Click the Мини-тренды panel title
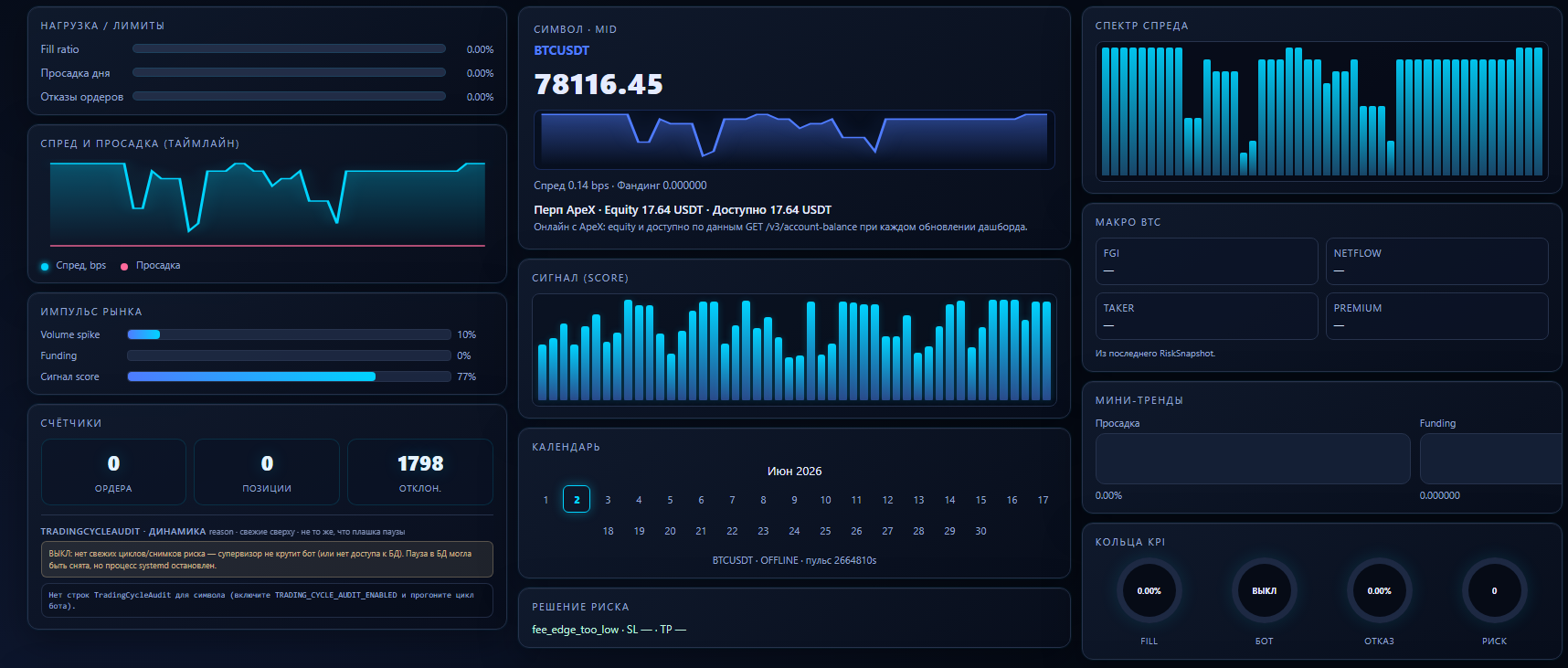 (1139, 400)
